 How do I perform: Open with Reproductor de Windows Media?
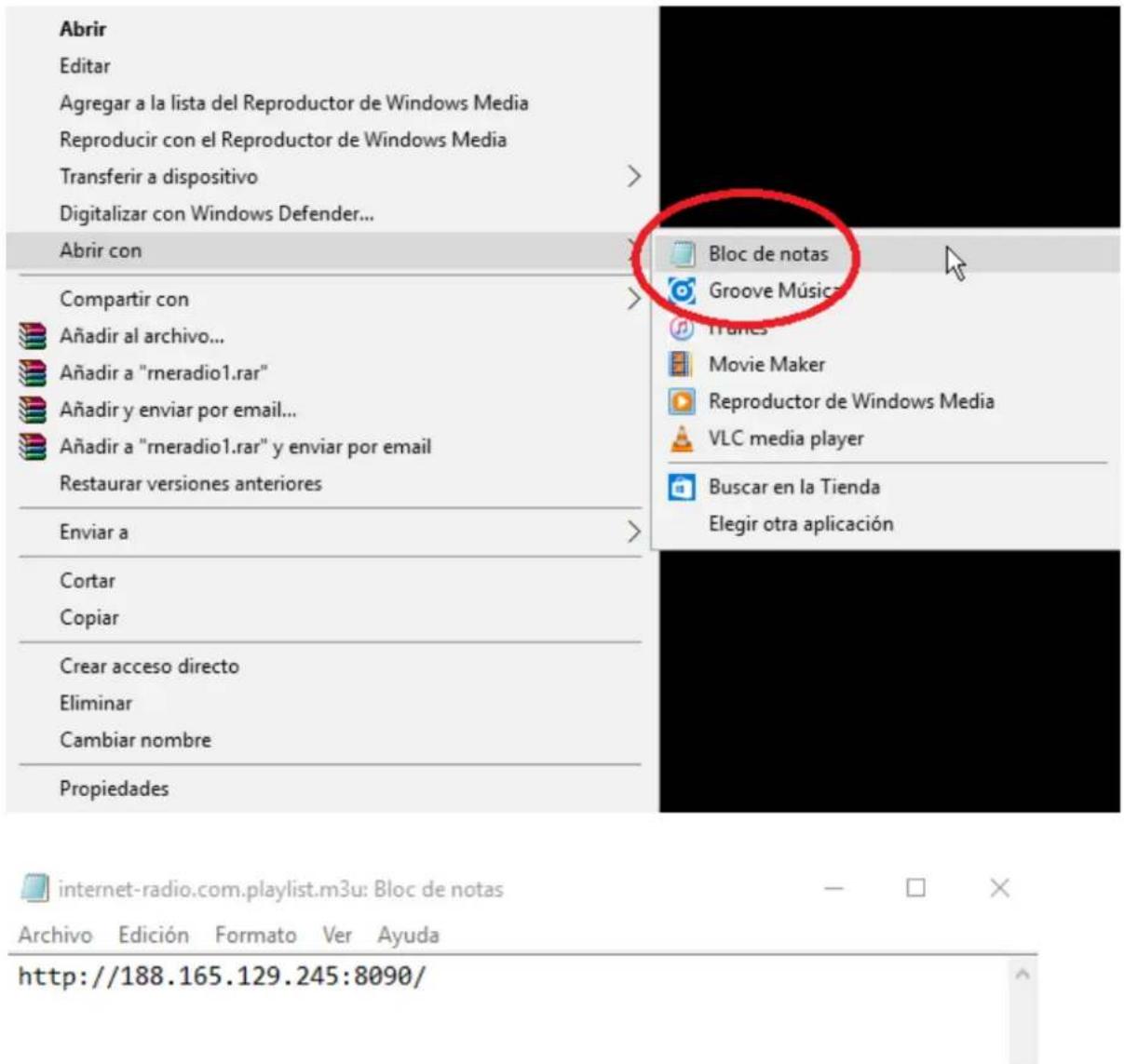[851, 401]
